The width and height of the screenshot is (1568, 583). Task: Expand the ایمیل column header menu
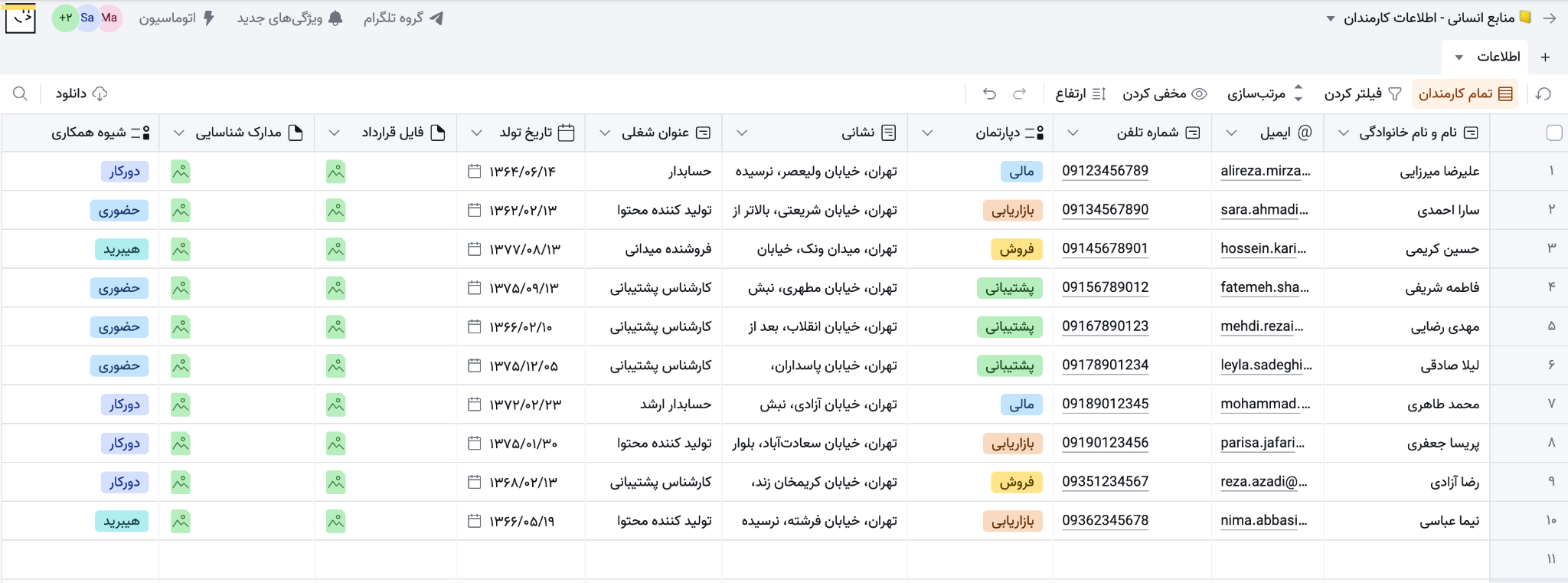click(x=1231, y=133)
